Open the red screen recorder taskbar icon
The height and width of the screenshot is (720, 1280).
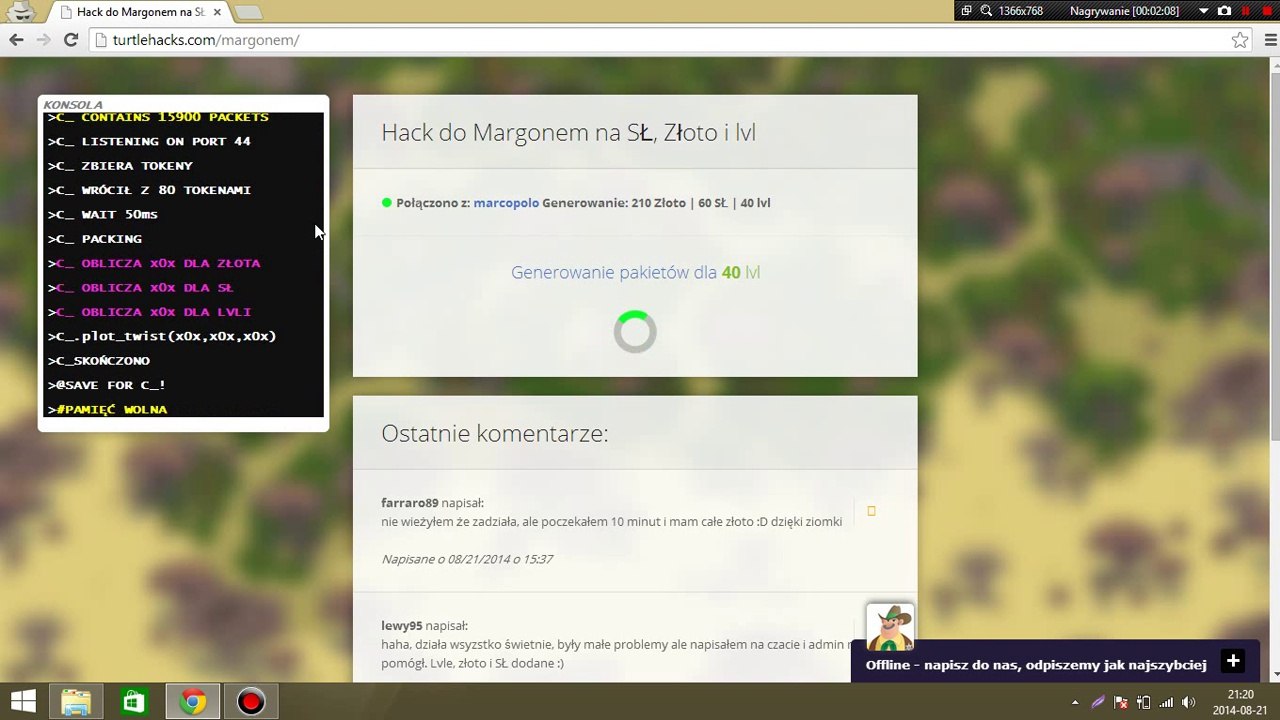(251, 701)
